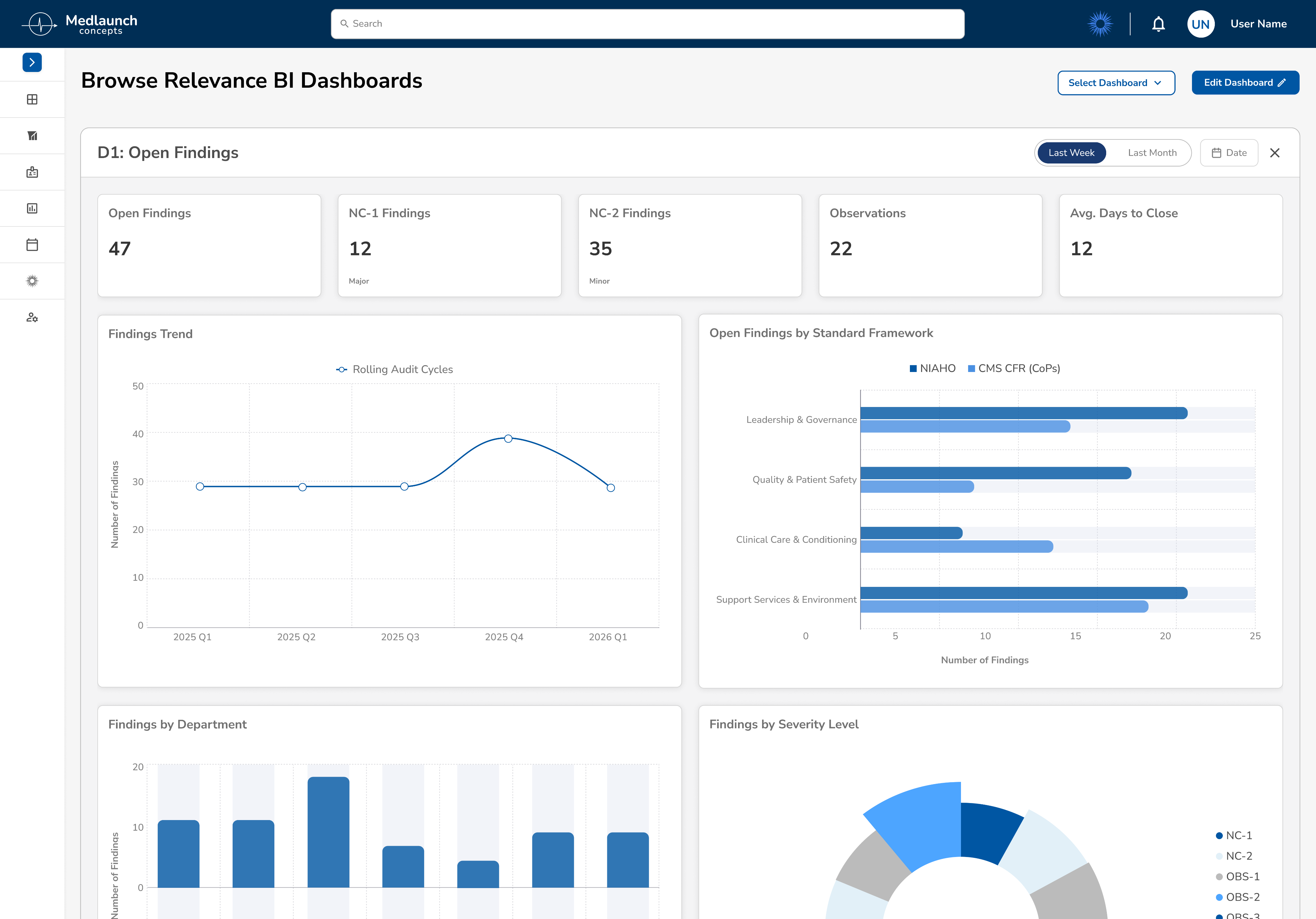Click the blue starburst icon in header

pyautogui.click(x=1100, y=24)
